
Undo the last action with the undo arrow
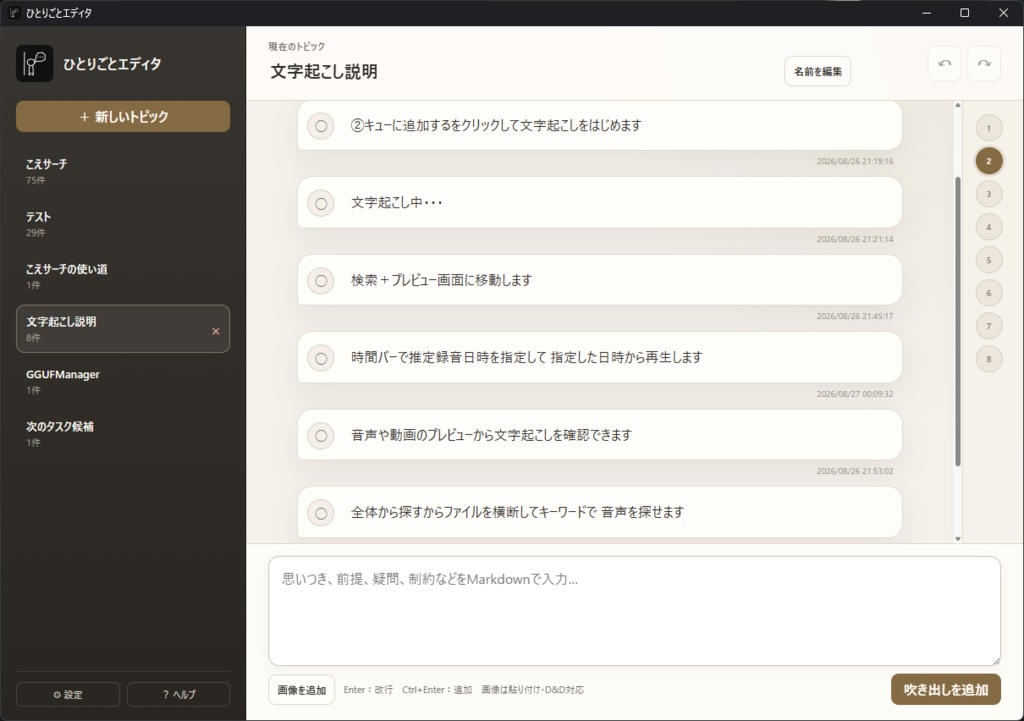[944, 63]
